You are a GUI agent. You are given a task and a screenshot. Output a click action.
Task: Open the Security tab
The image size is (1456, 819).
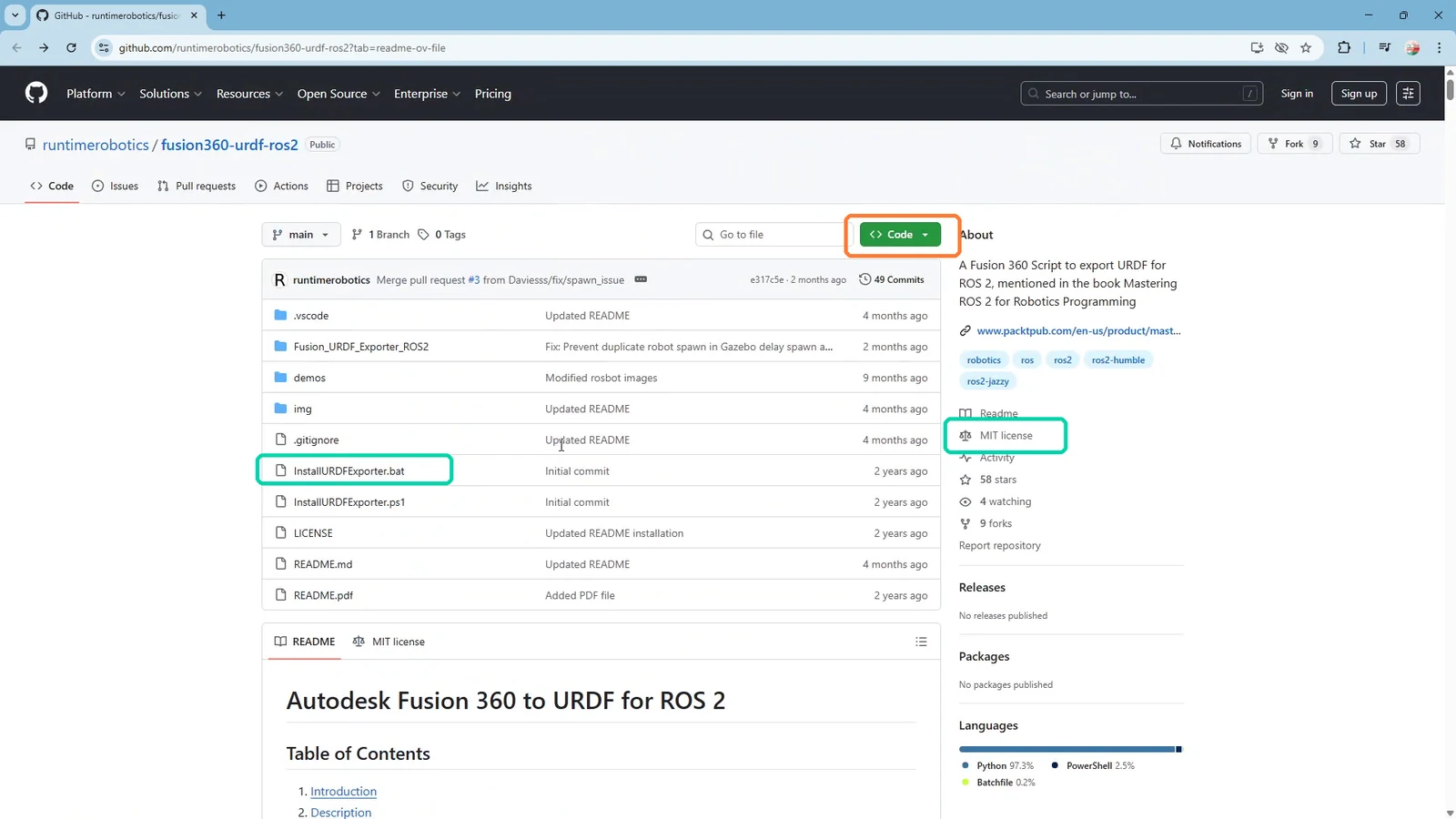(x=430, y=186)
